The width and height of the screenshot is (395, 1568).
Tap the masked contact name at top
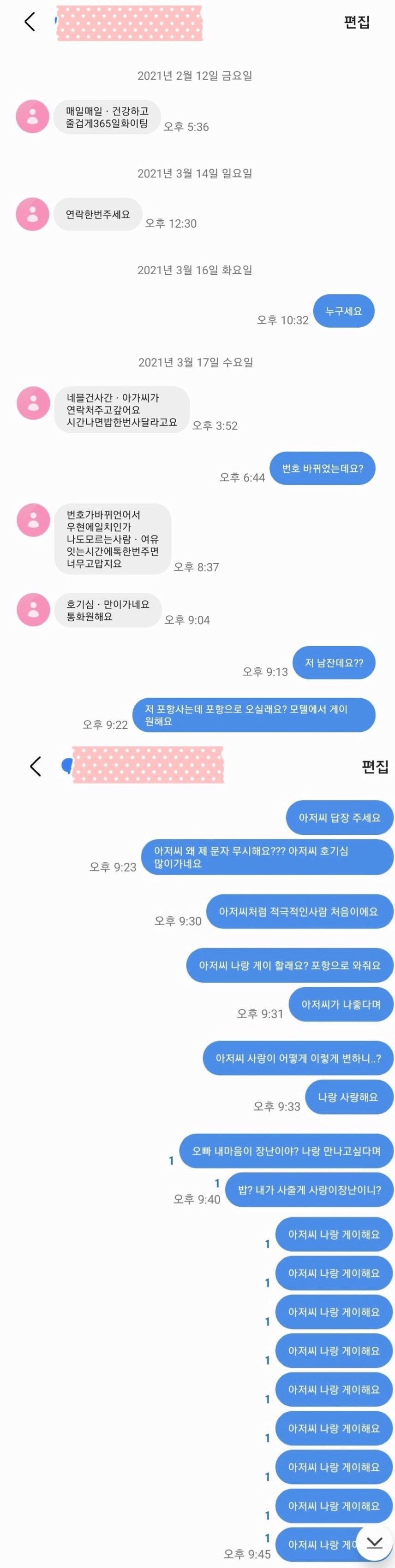coord(129,23)
